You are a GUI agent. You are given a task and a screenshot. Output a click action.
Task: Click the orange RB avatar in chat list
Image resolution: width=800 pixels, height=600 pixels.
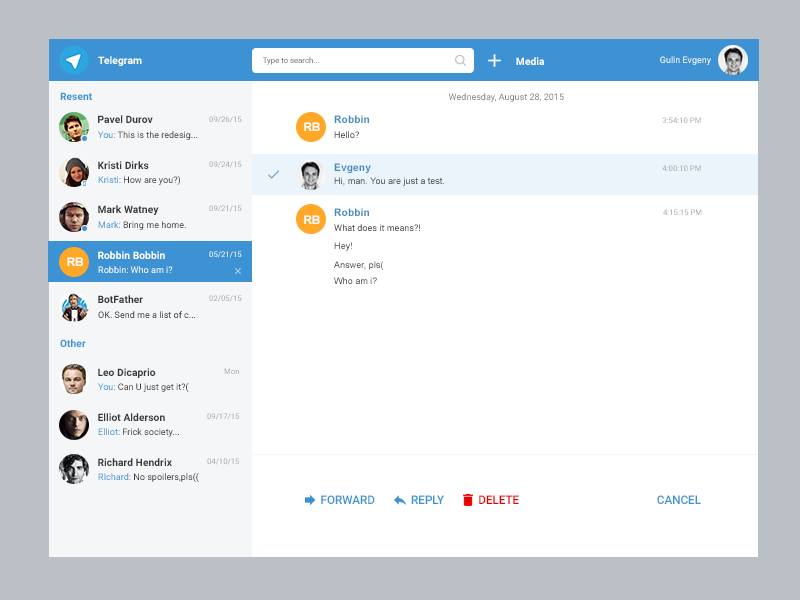pos(74,262)
